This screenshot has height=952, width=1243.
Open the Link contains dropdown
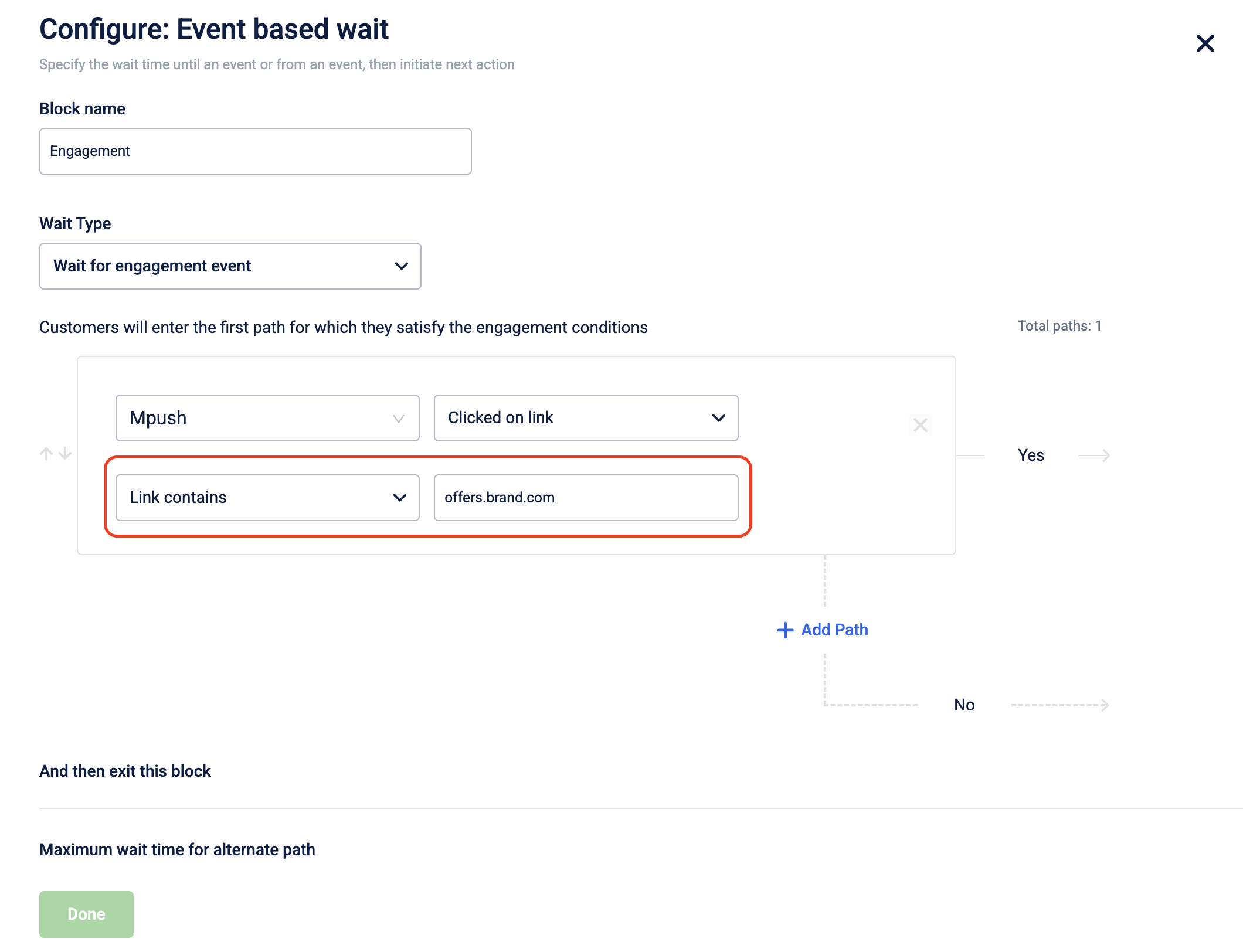pyautogui.click(x=267, y=498)
